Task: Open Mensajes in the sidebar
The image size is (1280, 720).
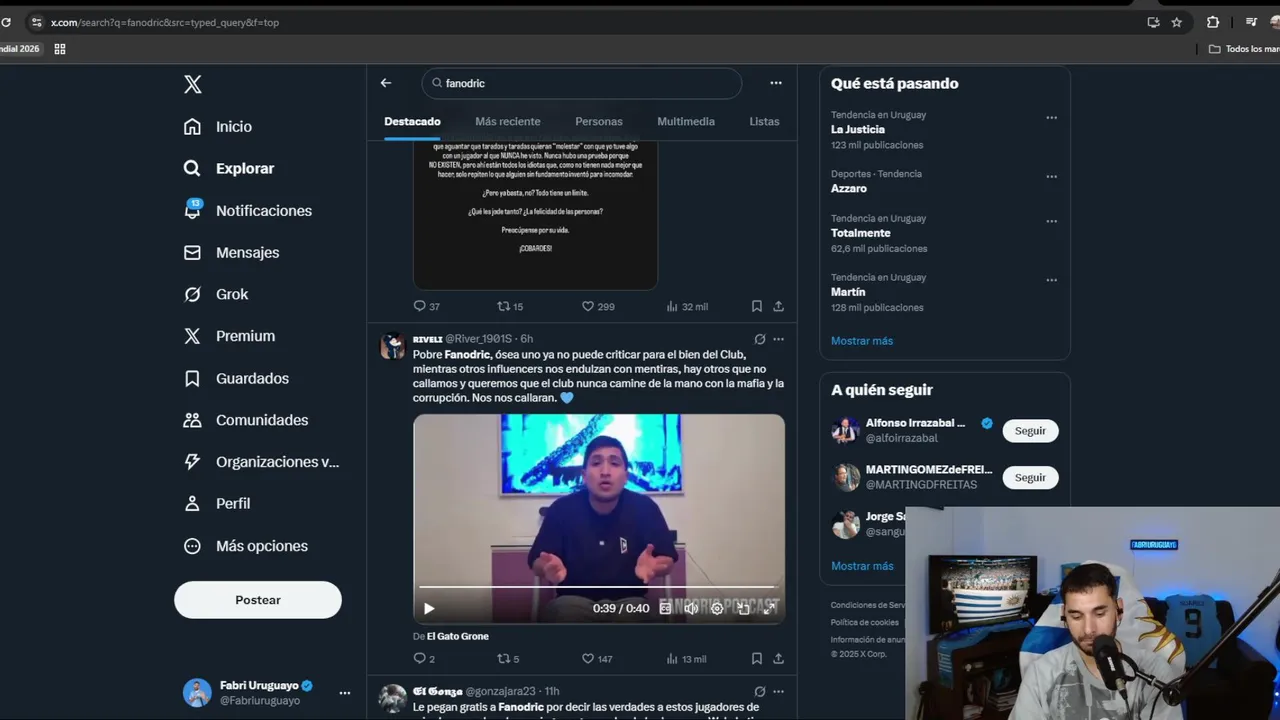Action: [x=231, y=253]
